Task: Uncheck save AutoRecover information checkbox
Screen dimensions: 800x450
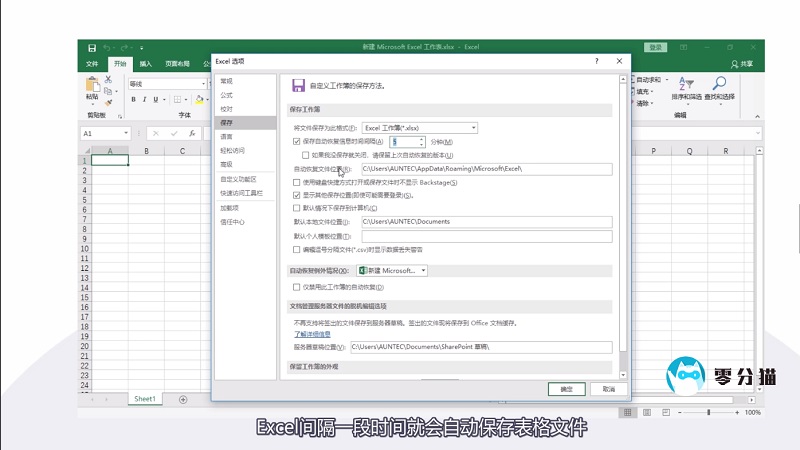Action: 297,141
